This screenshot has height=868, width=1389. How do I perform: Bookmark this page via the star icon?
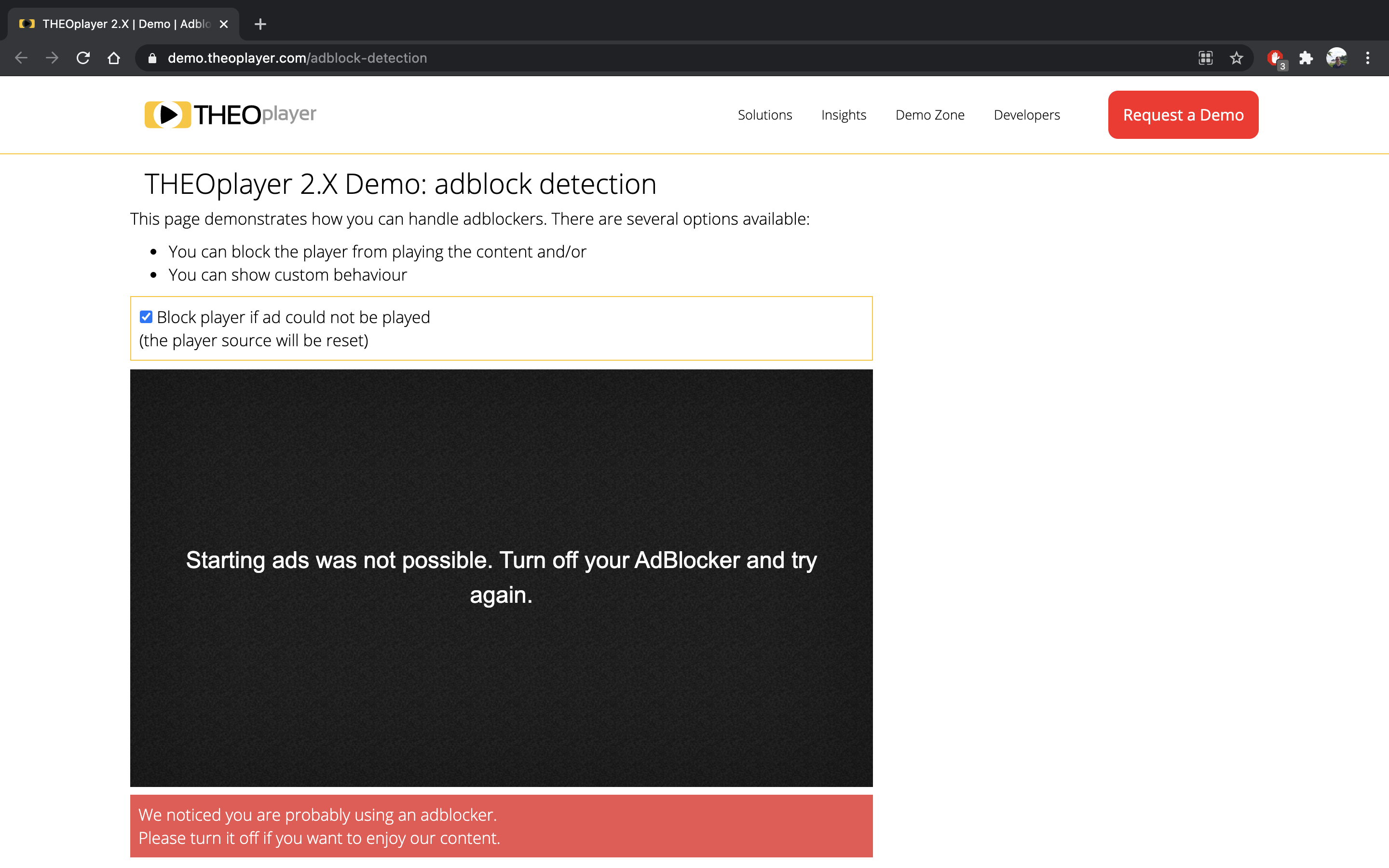1236,57
